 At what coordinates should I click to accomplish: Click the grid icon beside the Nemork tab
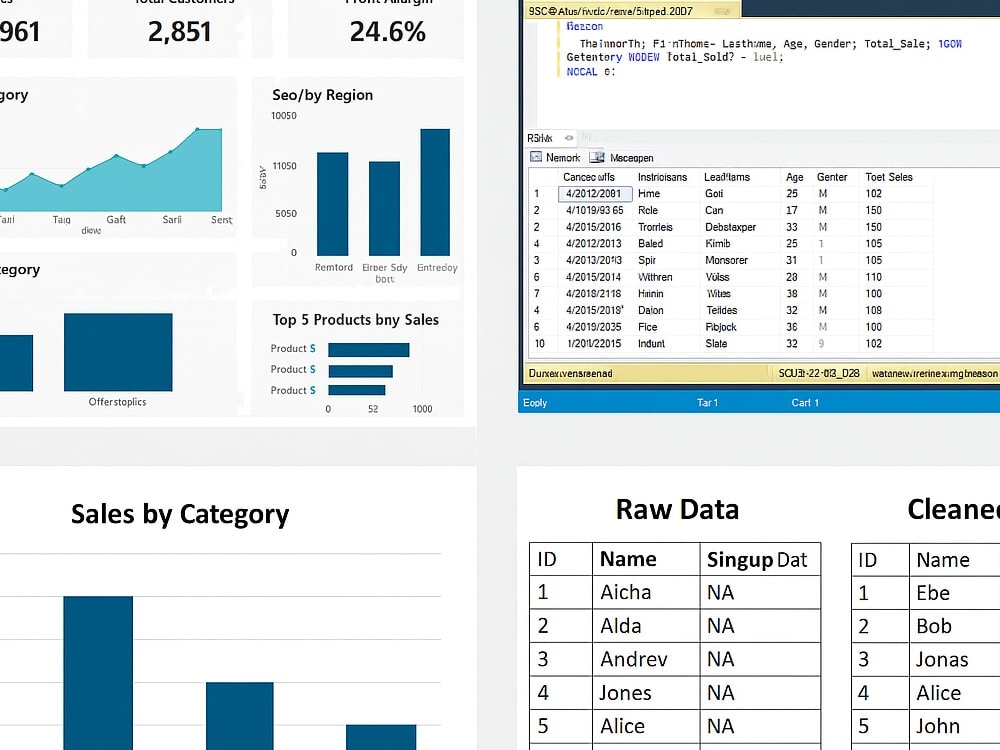(536, 157)
